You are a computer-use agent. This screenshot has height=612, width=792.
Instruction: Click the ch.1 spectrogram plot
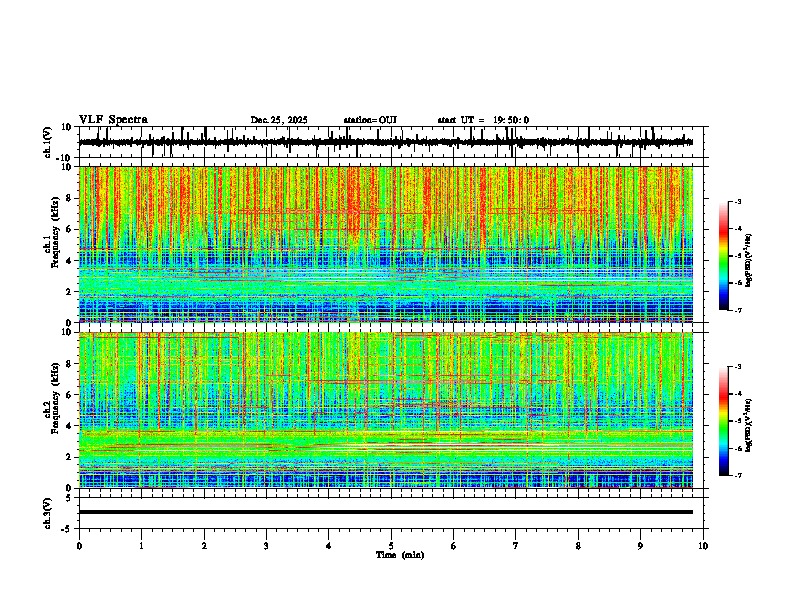[386, 244]
